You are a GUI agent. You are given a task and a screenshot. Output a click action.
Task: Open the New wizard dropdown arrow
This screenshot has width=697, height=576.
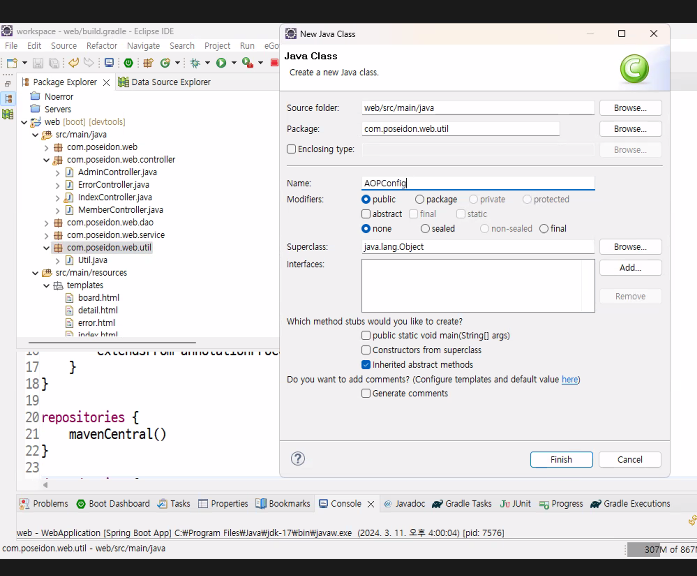pyautogui.click(x=24, y=63)
